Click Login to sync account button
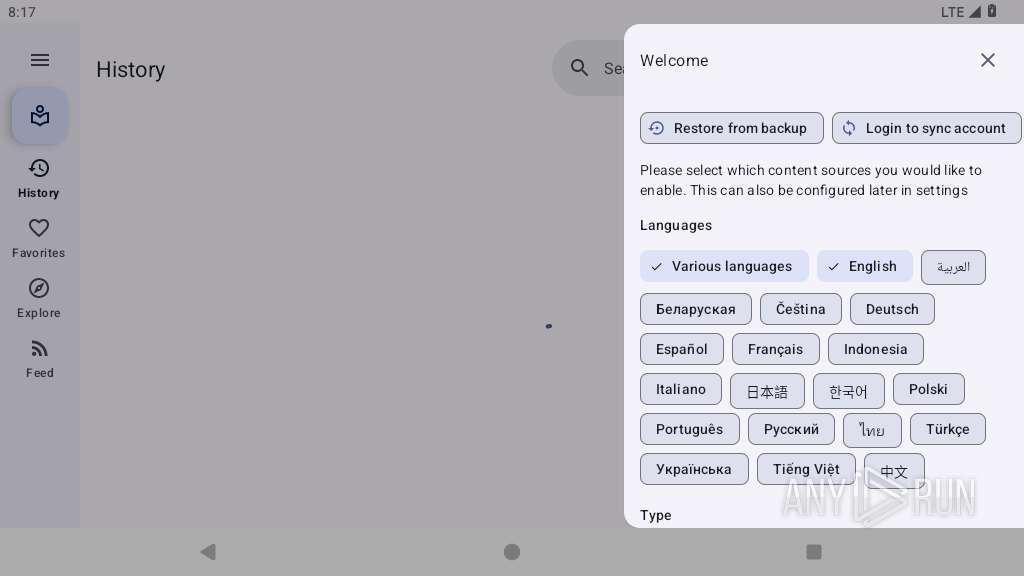Screen dimensions: 1024x576 (x=926, y=128)
